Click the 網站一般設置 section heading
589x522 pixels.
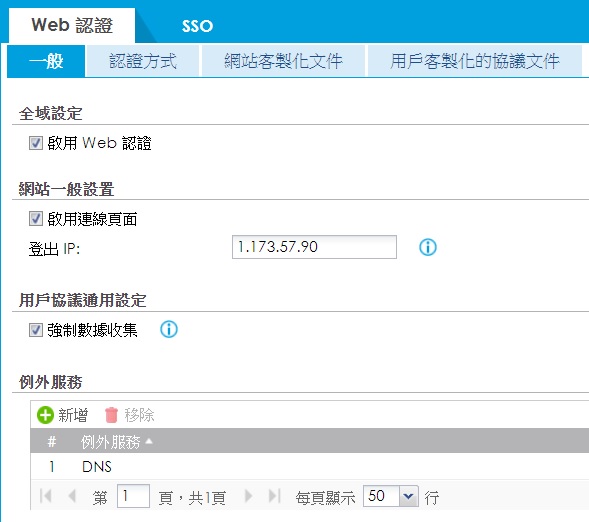coord(66,189)
